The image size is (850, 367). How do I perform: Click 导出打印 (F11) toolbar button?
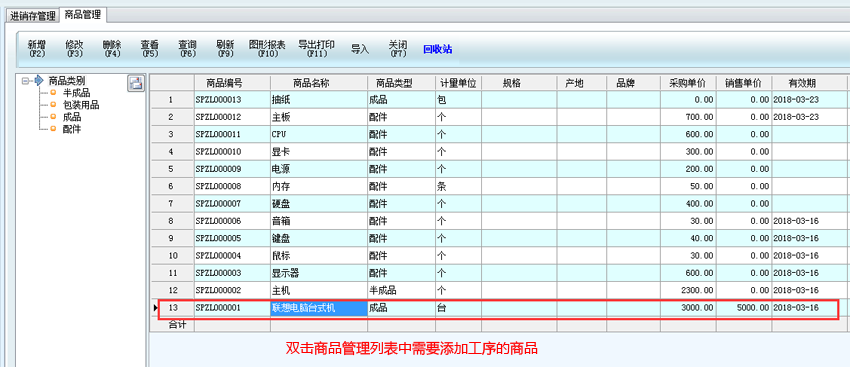coord(317,49)
